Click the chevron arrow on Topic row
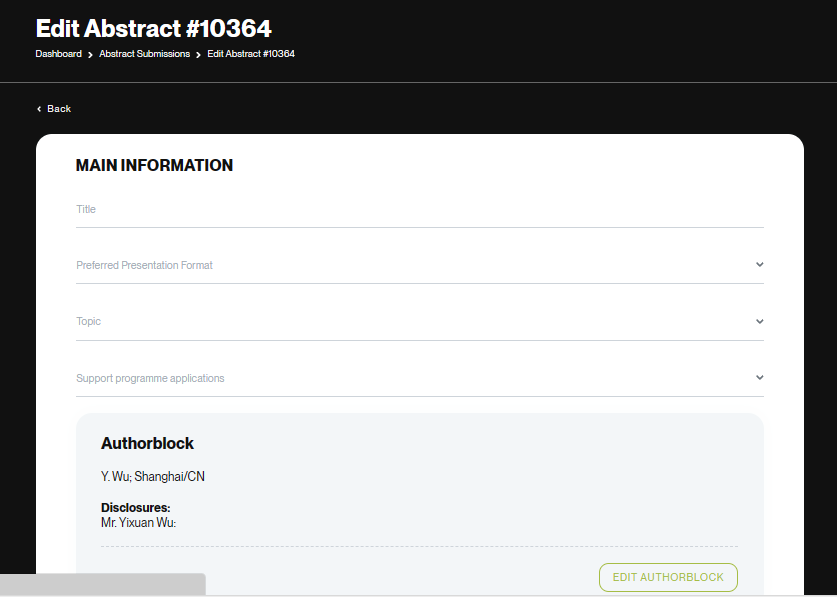 pyautogui.click(x=760, y=322)
